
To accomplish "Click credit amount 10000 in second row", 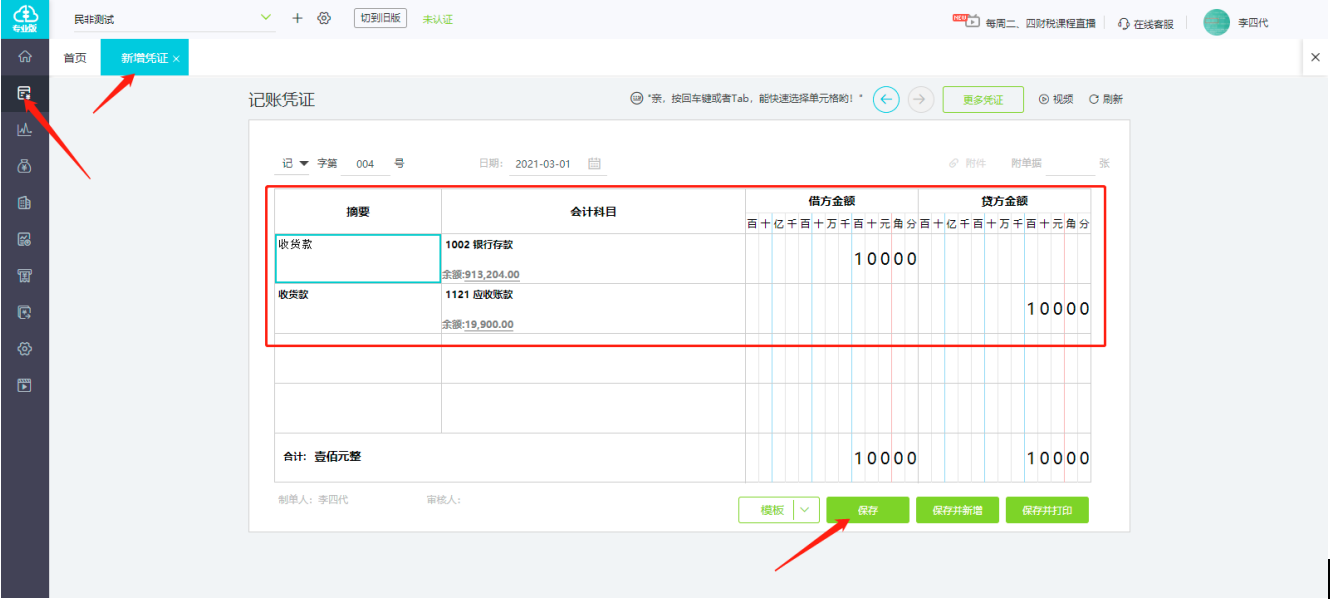I will [1058, 309].
